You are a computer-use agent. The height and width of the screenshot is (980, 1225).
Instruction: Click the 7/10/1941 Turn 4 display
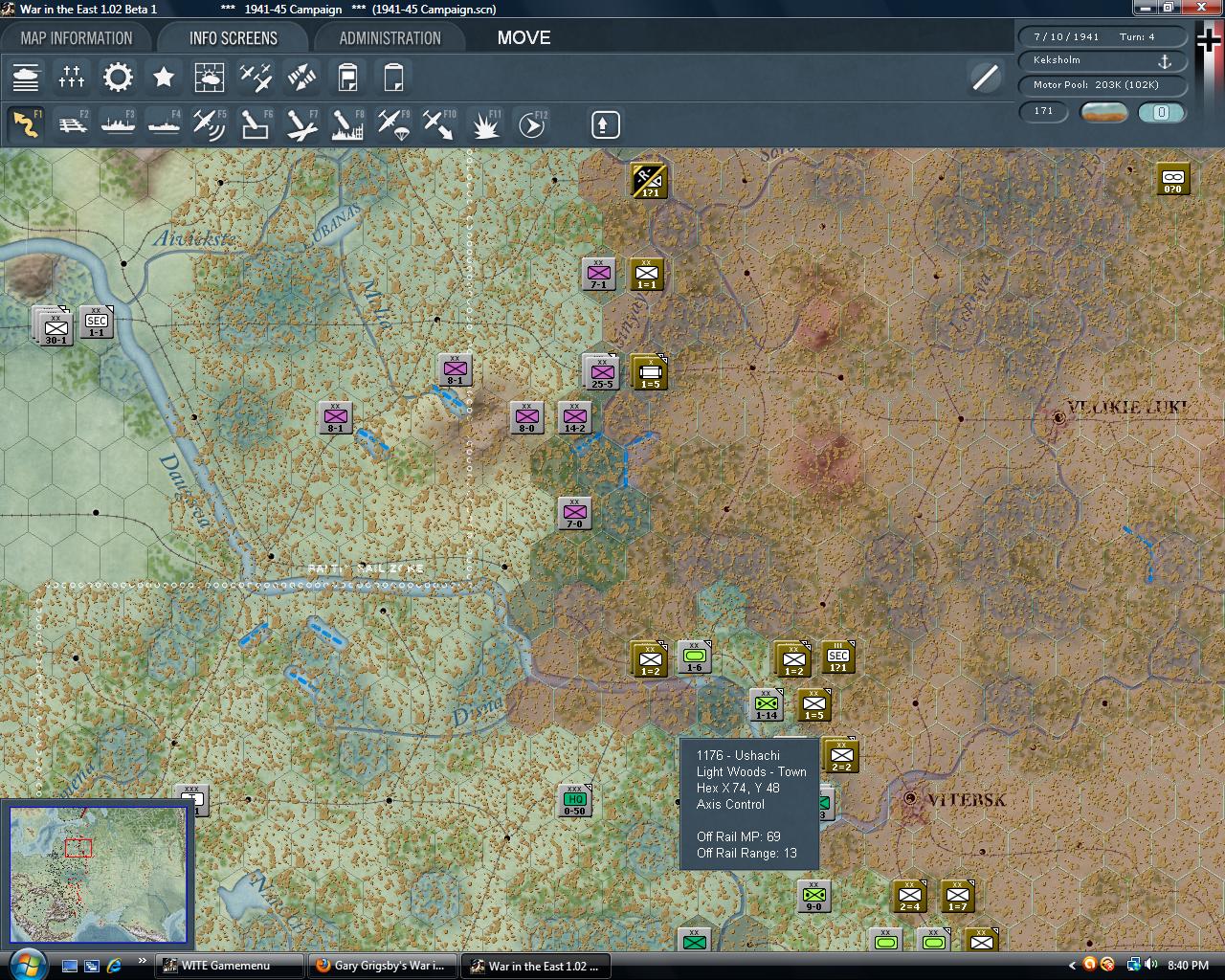pos(1103,36)
